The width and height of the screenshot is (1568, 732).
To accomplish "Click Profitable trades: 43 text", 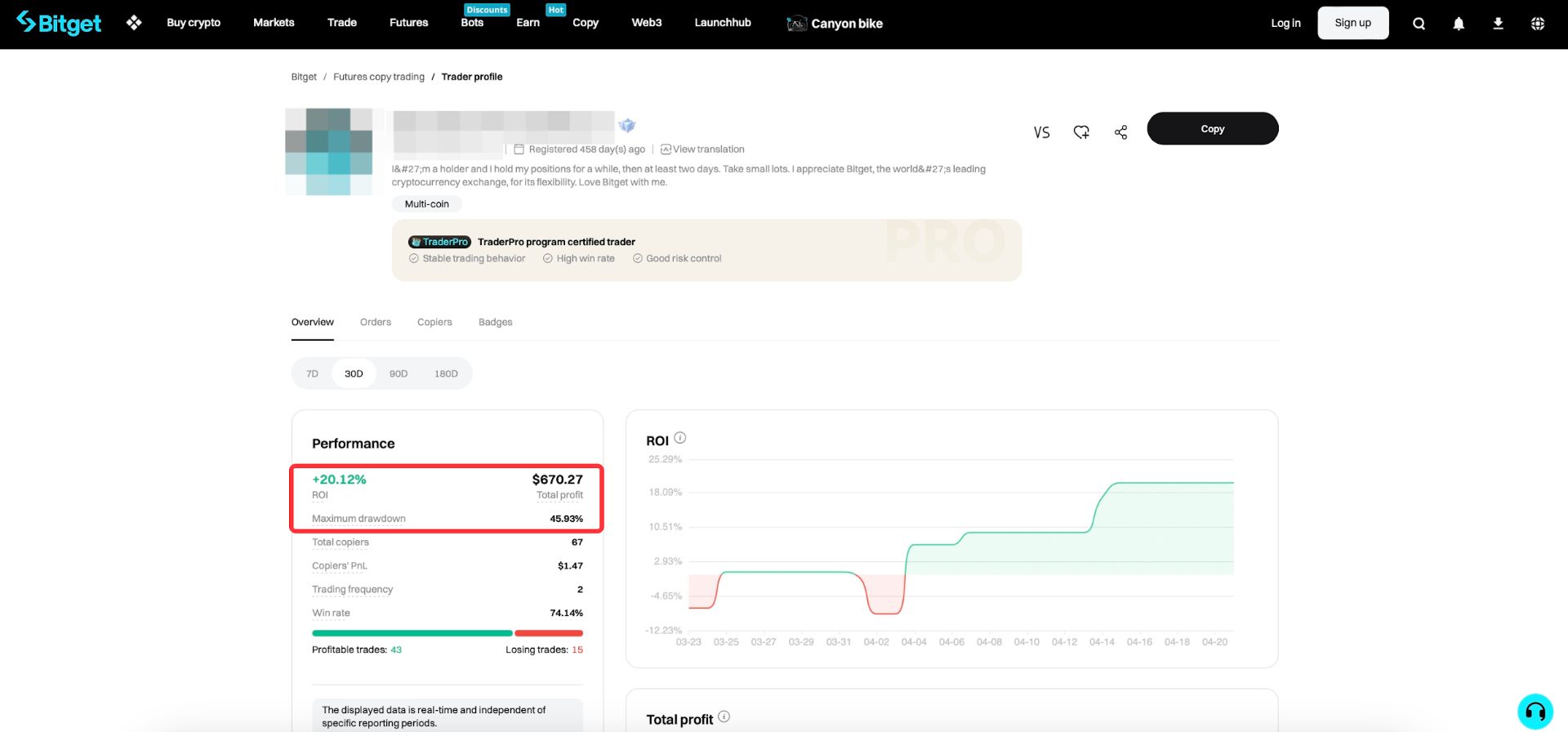I will click(x=357, y=650).
